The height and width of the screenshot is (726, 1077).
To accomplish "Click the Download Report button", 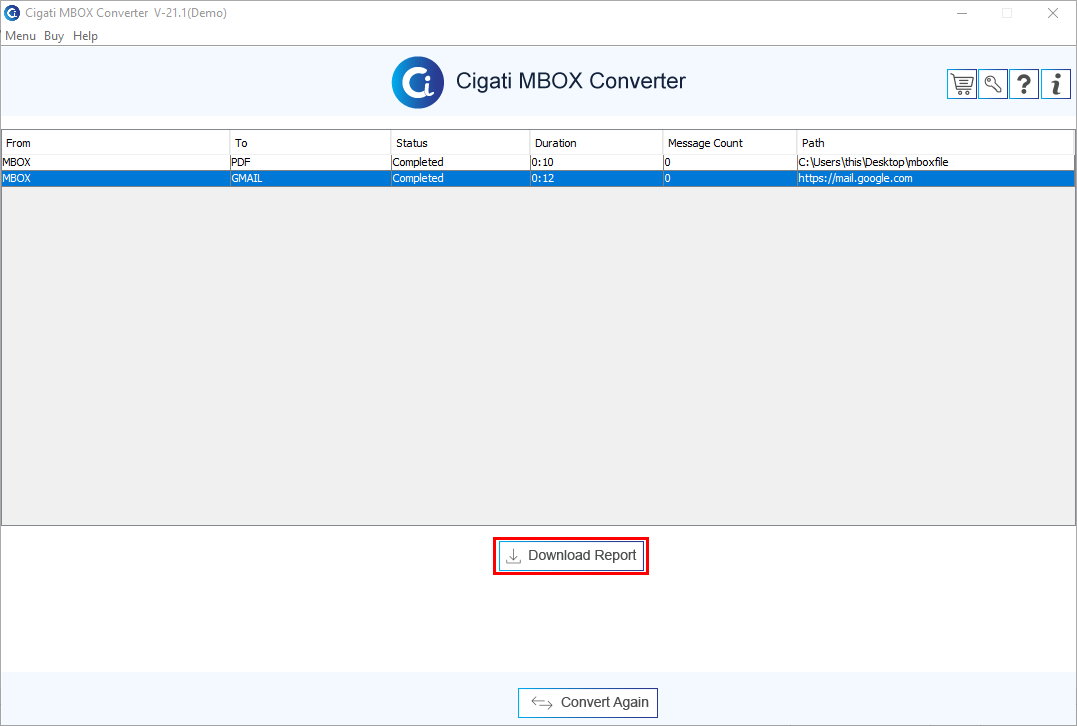I will pyautogui.click(x=571, y=556).
